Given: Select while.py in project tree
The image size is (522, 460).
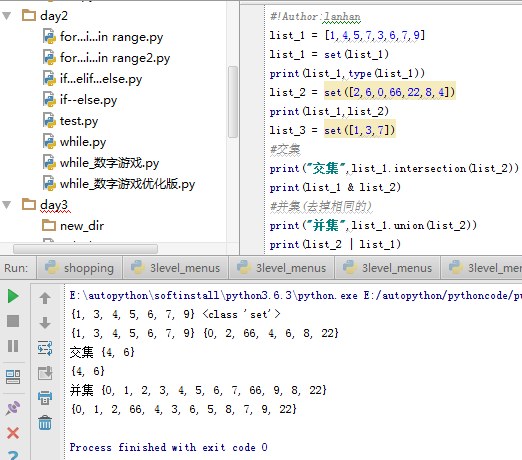Looking at the screenshot, I should click(x=83, y=142).
